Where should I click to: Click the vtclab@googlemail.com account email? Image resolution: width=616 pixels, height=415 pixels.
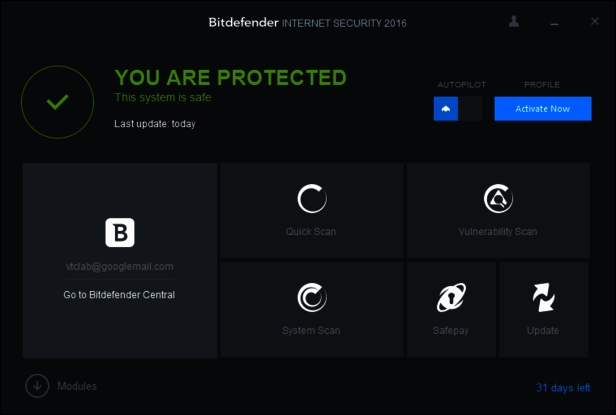click(x=119, y=267)
